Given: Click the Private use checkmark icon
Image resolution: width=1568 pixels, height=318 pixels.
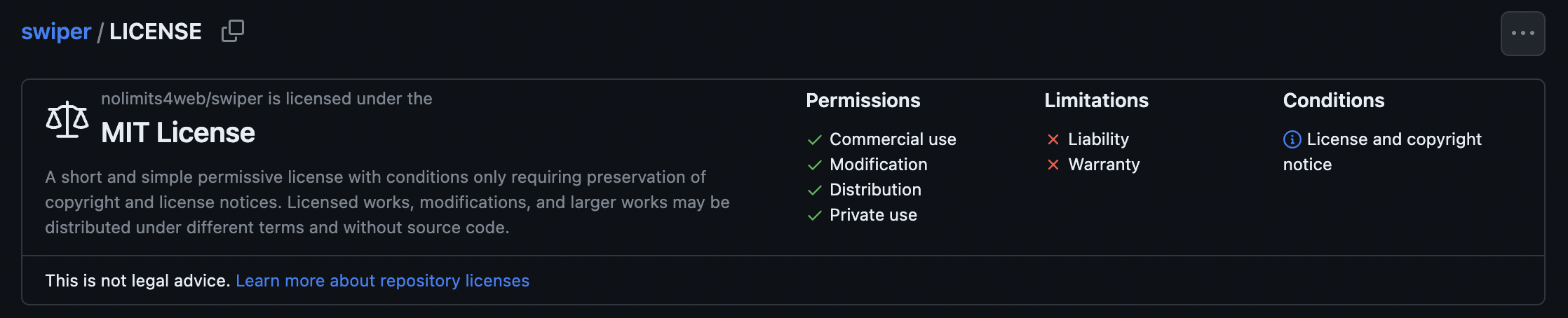Looking at the screenshot, I should pyautogui.click(x=814, y=216).
